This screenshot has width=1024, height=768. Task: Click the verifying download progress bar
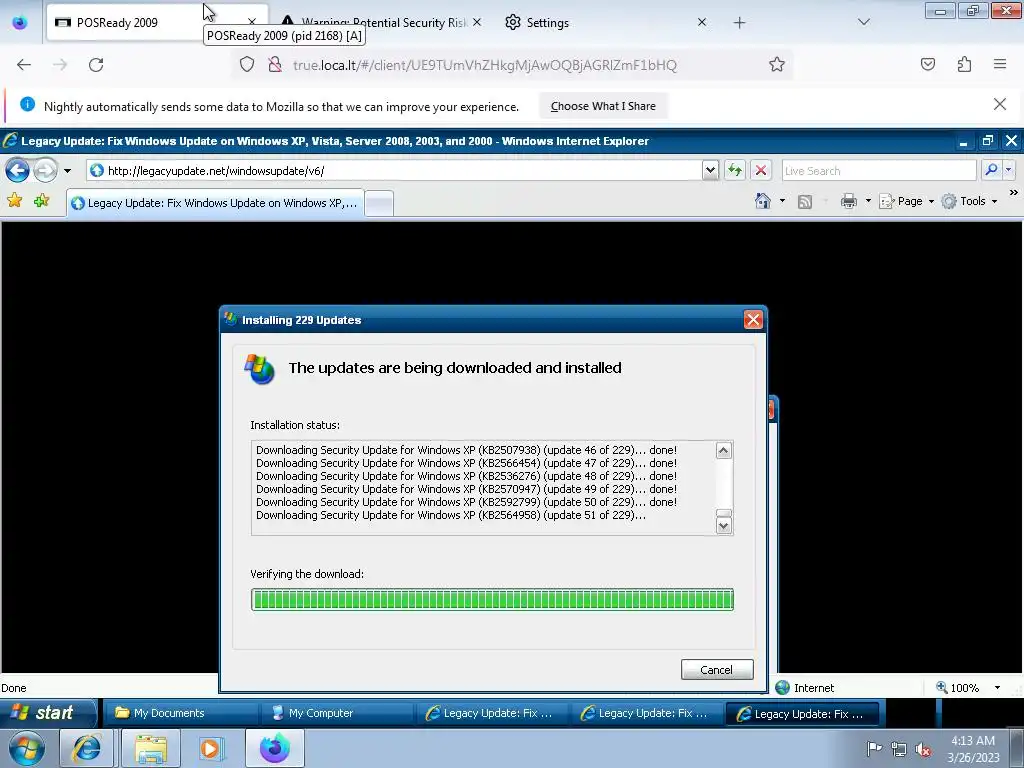pos(492,600)
